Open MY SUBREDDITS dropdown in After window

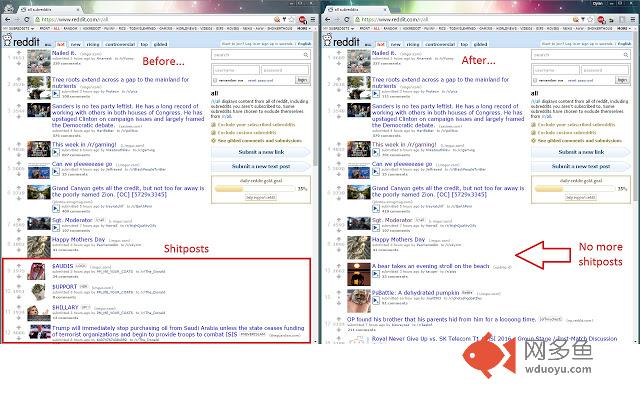(339, 29)
